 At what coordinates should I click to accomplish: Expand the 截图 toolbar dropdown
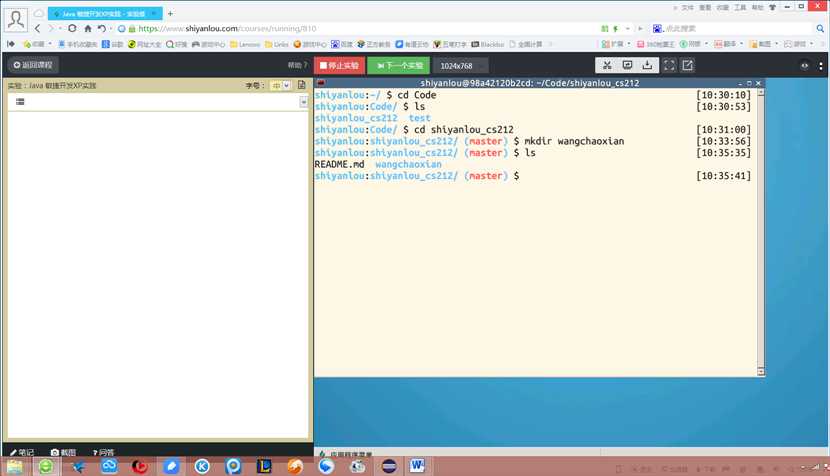[x=777, y=44]
